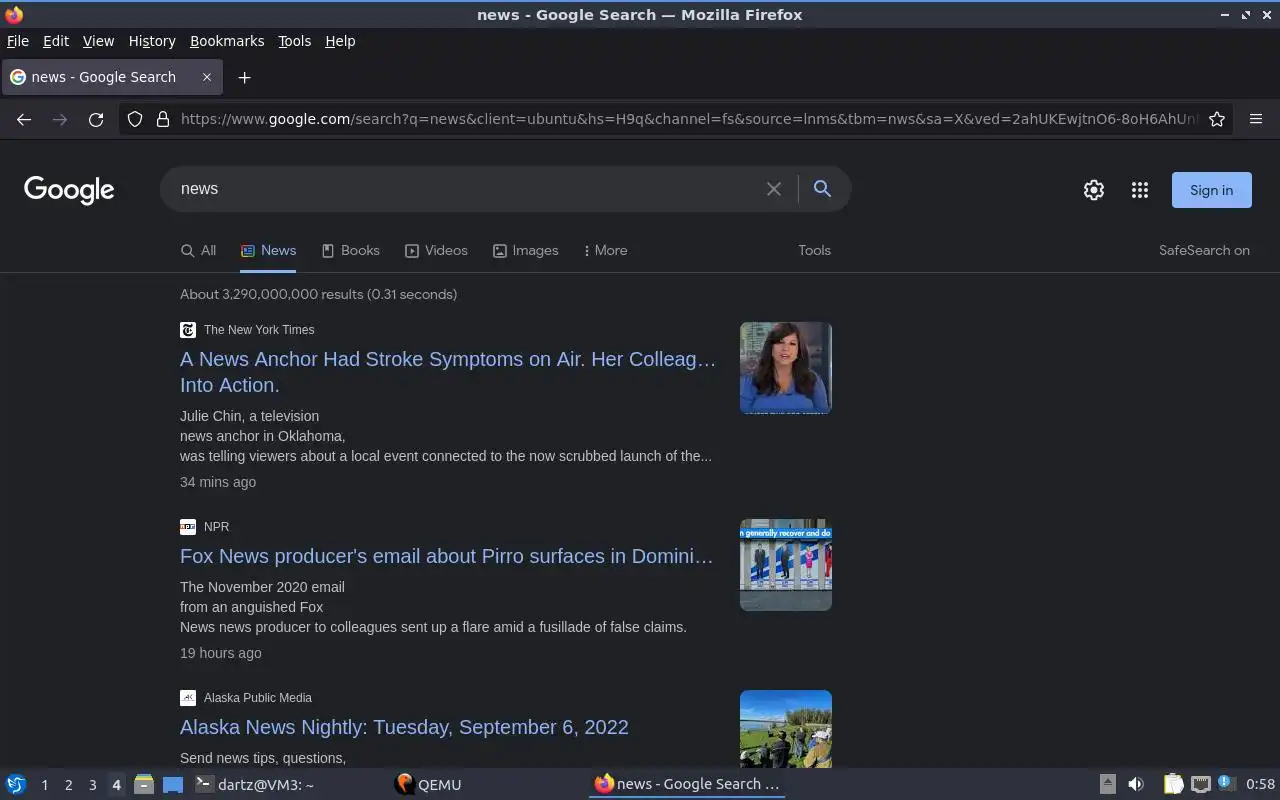Screen dimensions: 1280x800
Task: Click the NPR article thumbnail image
Action: pyautogui.click(x=786, y=565)
